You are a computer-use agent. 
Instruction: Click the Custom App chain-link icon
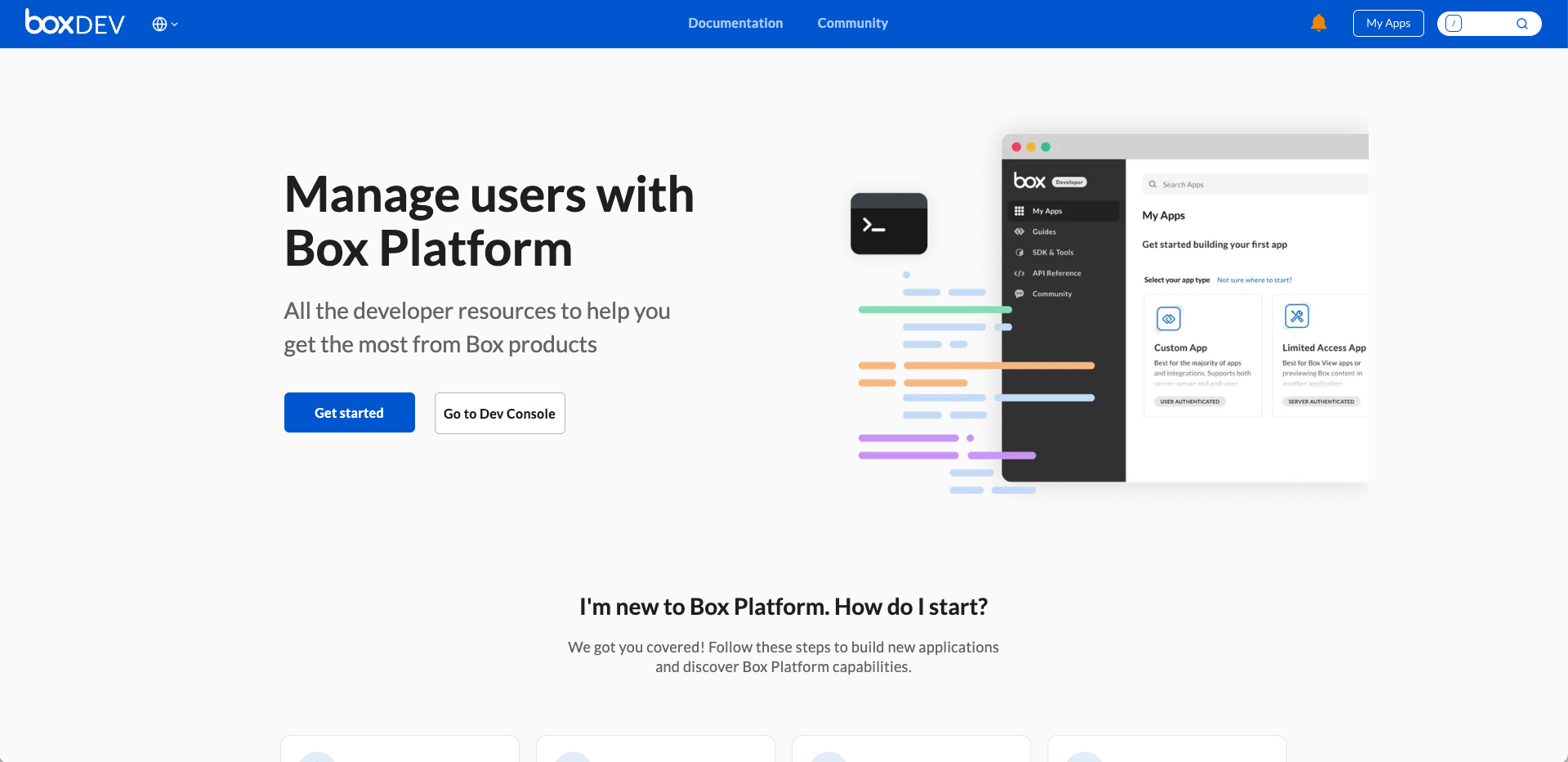[x=1168, y=319]
